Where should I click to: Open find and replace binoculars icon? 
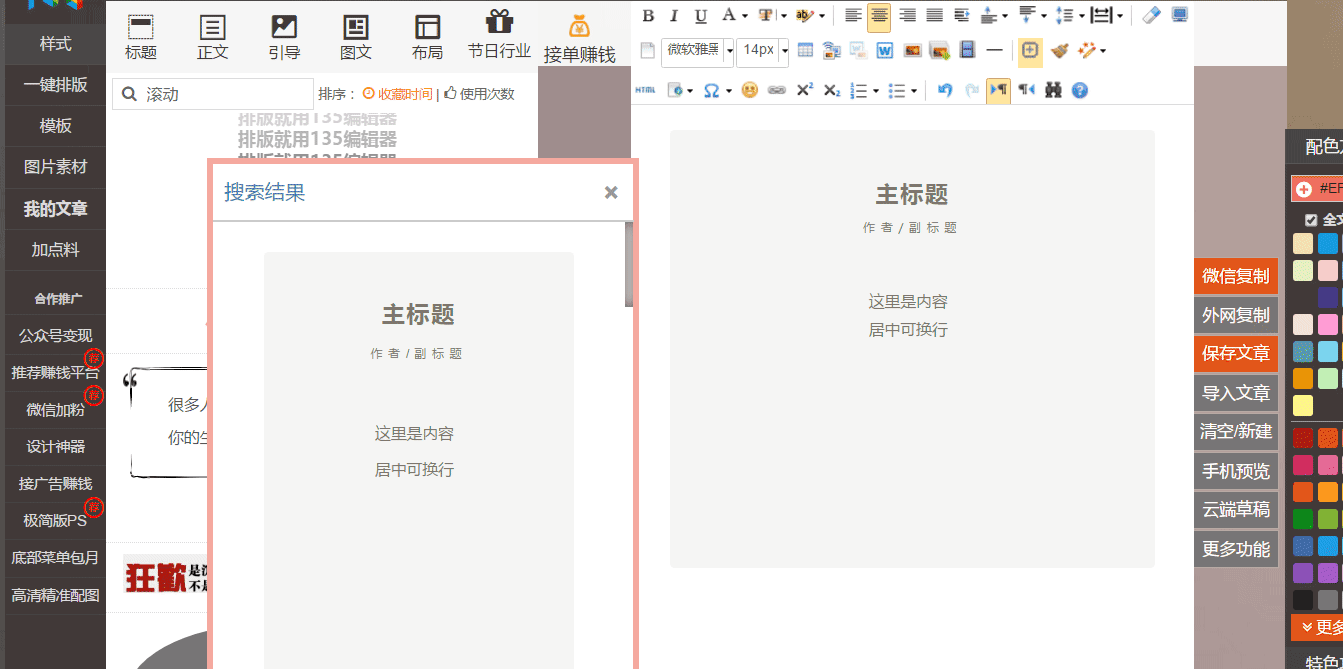[x=1053, y=90]
